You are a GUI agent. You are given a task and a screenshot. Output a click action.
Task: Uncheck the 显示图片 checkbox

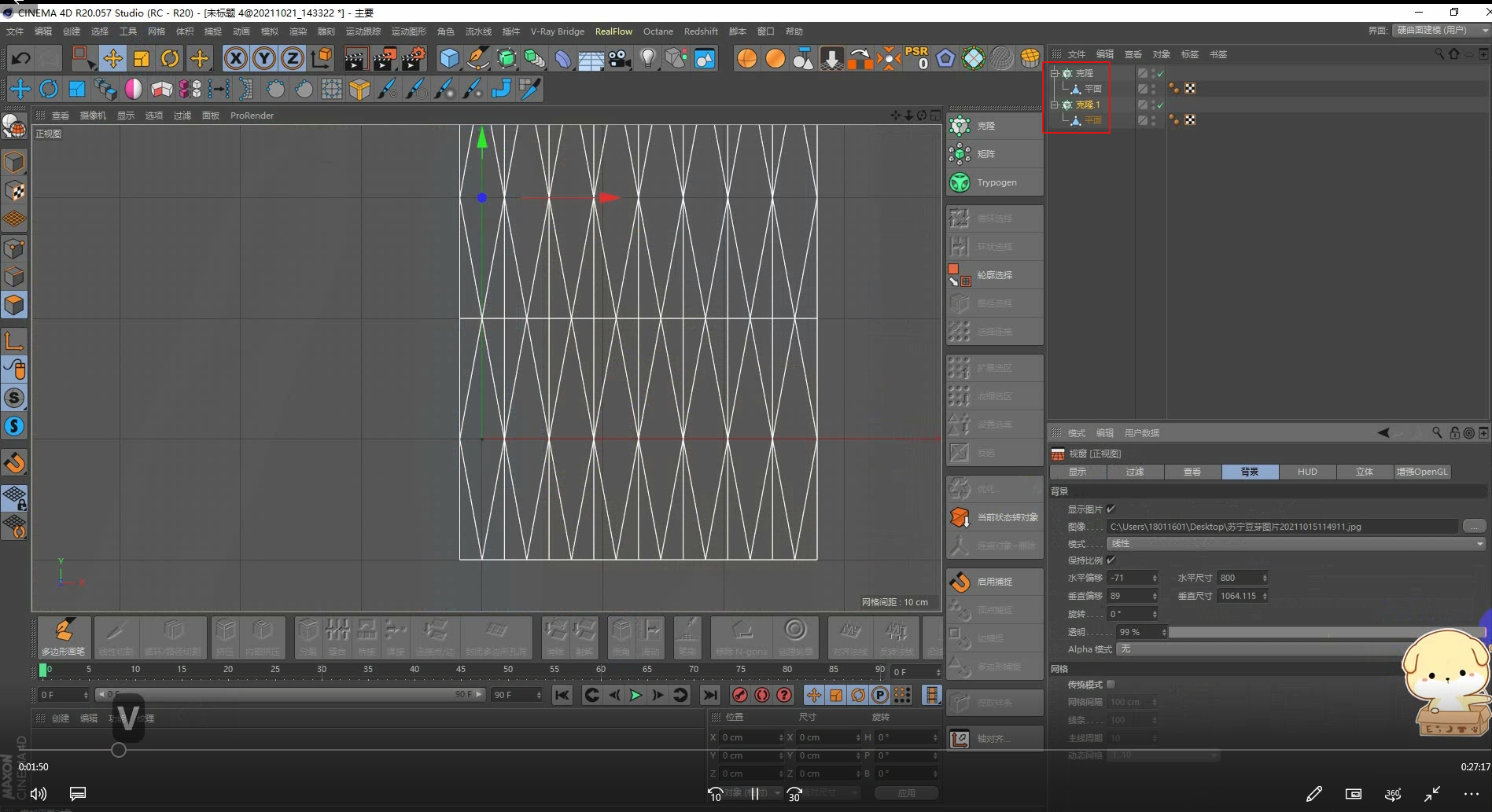tap(1111, 509)
